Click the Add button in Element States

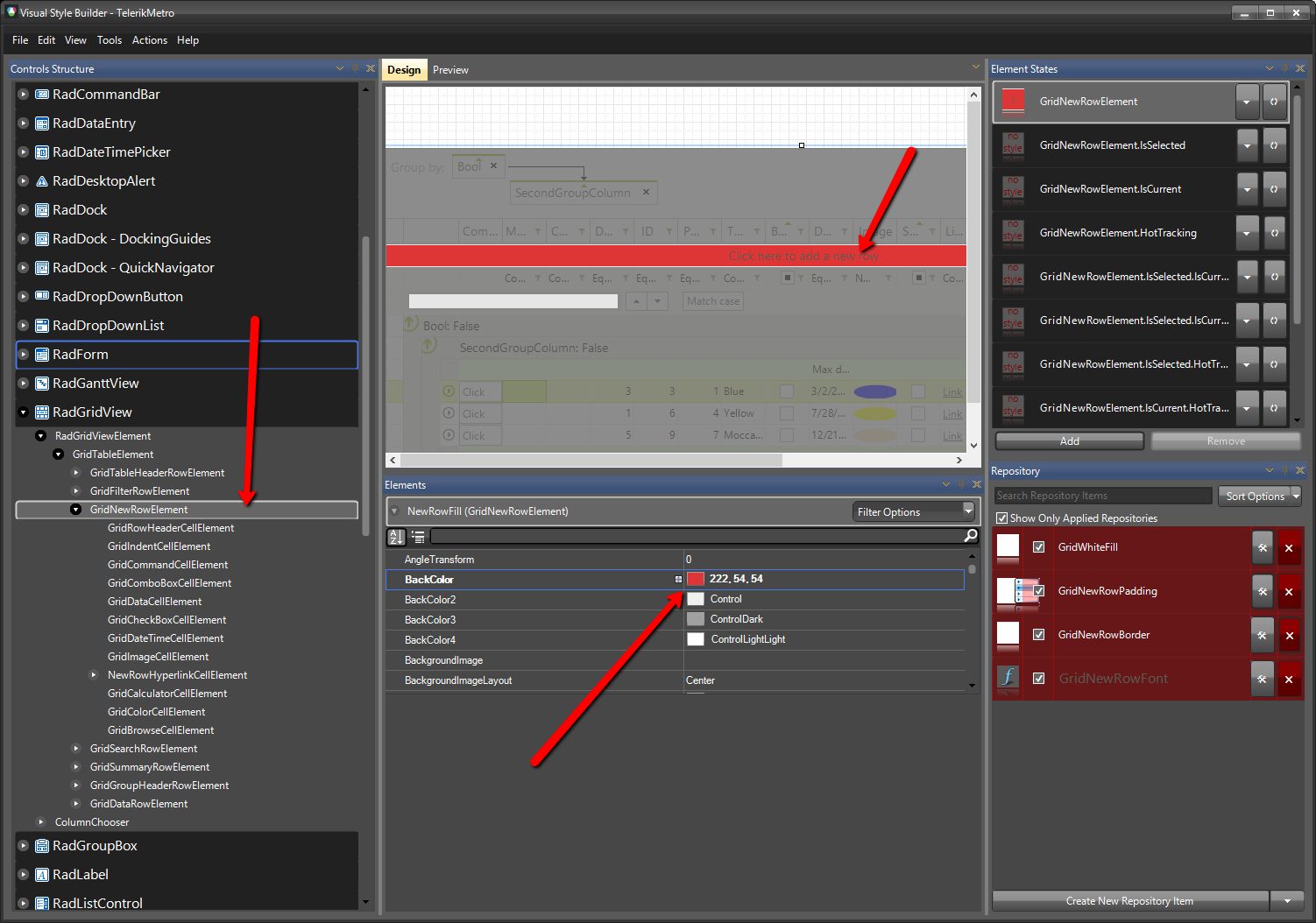[x=1070, y=441]
